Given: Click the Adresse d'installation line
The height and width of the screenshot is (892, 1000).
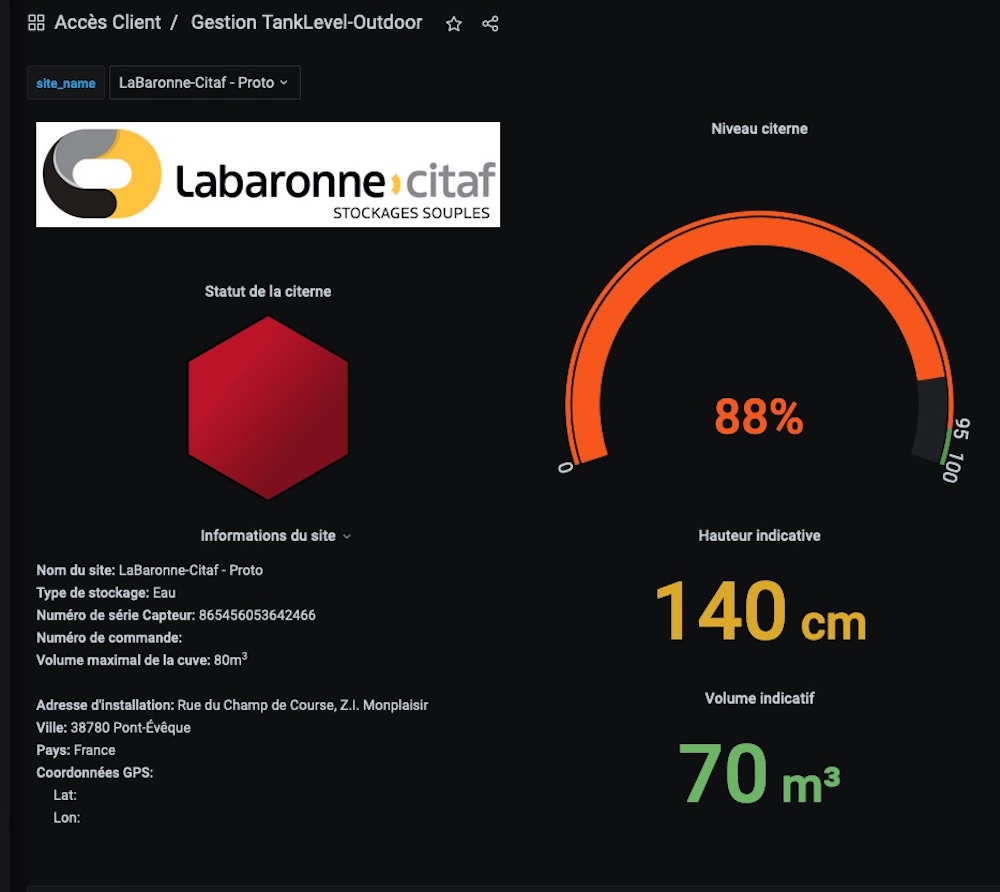Looking at the screenshot, I should coord(232,705).
